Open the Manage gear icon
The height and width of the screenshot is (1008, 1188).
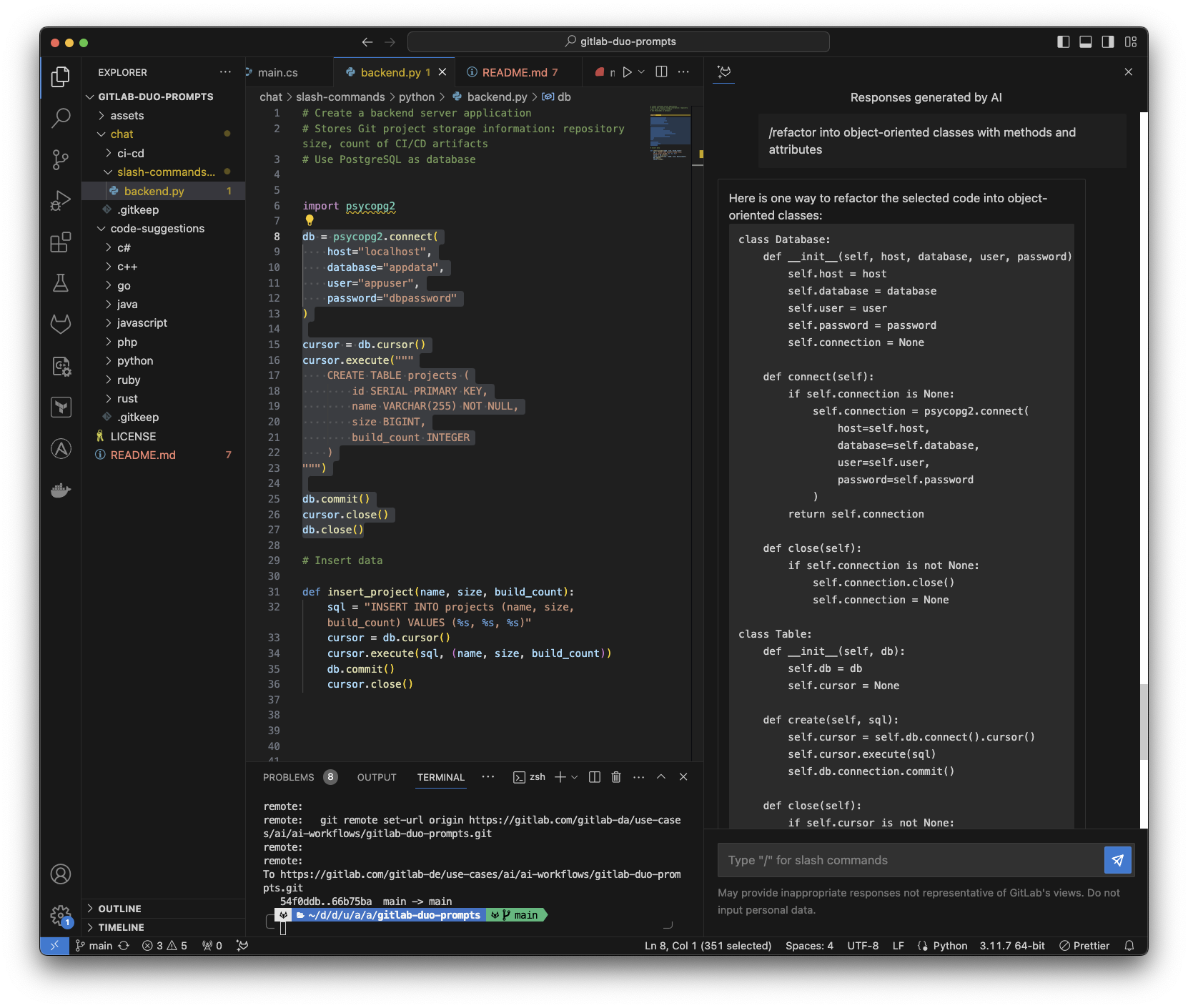pos(61,915)
